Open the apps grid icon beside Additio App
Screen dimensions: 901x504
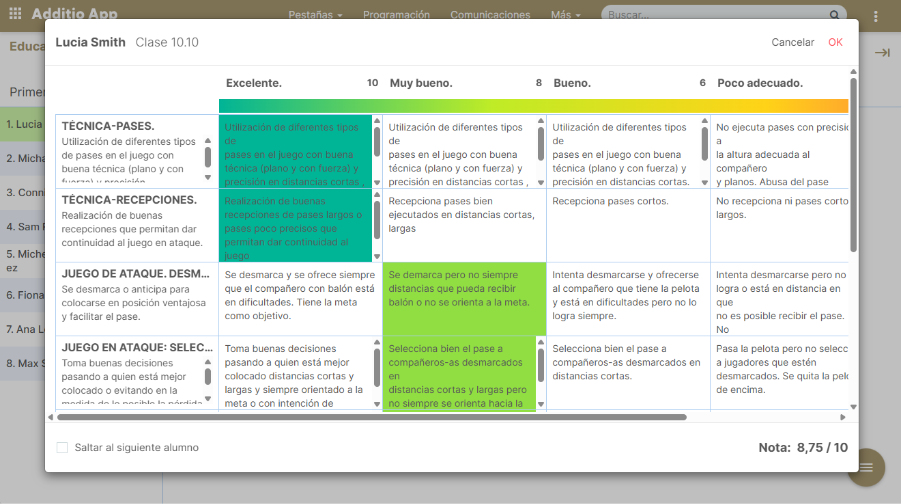(x=15, y=15)
